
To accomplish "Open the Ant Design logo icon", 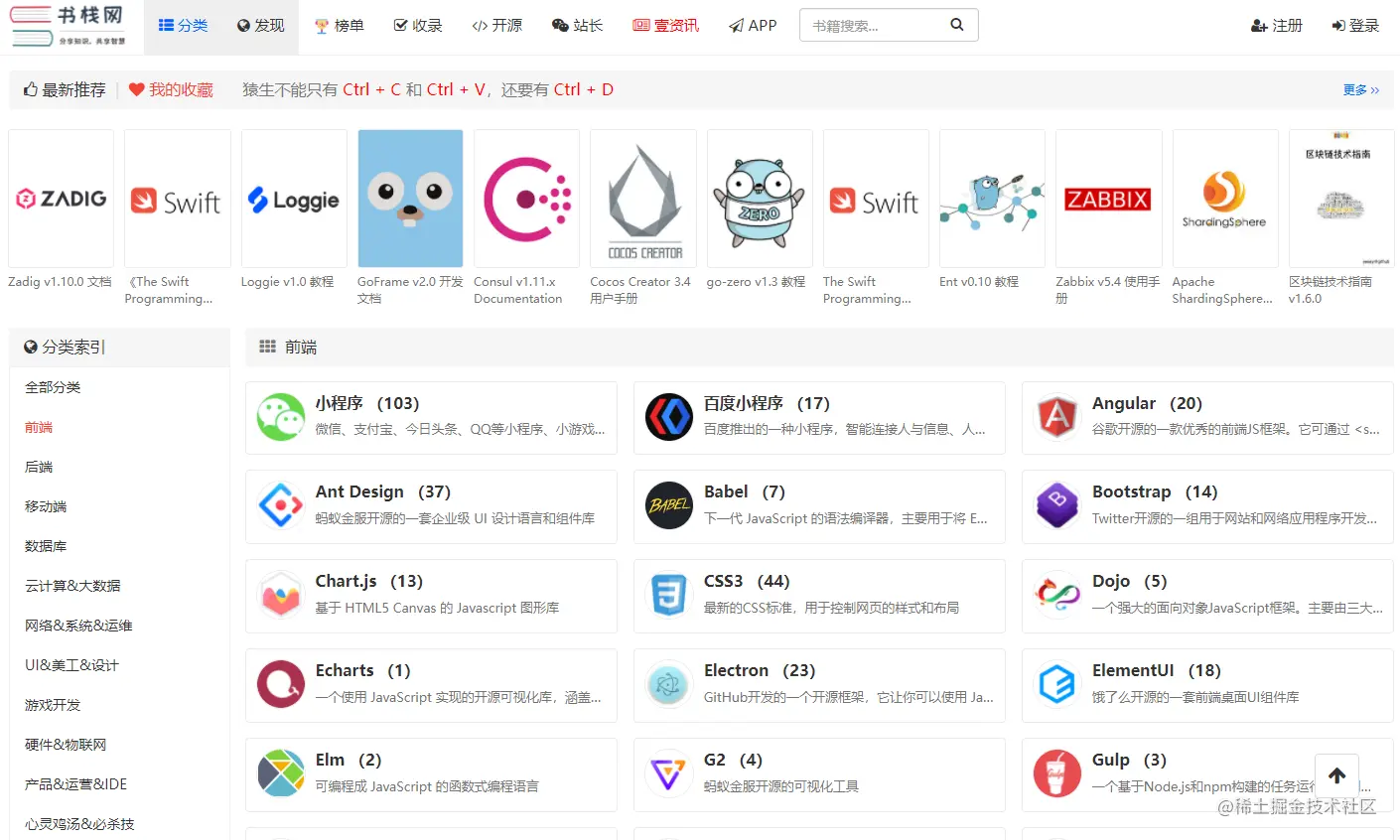I will pos(281,505).
